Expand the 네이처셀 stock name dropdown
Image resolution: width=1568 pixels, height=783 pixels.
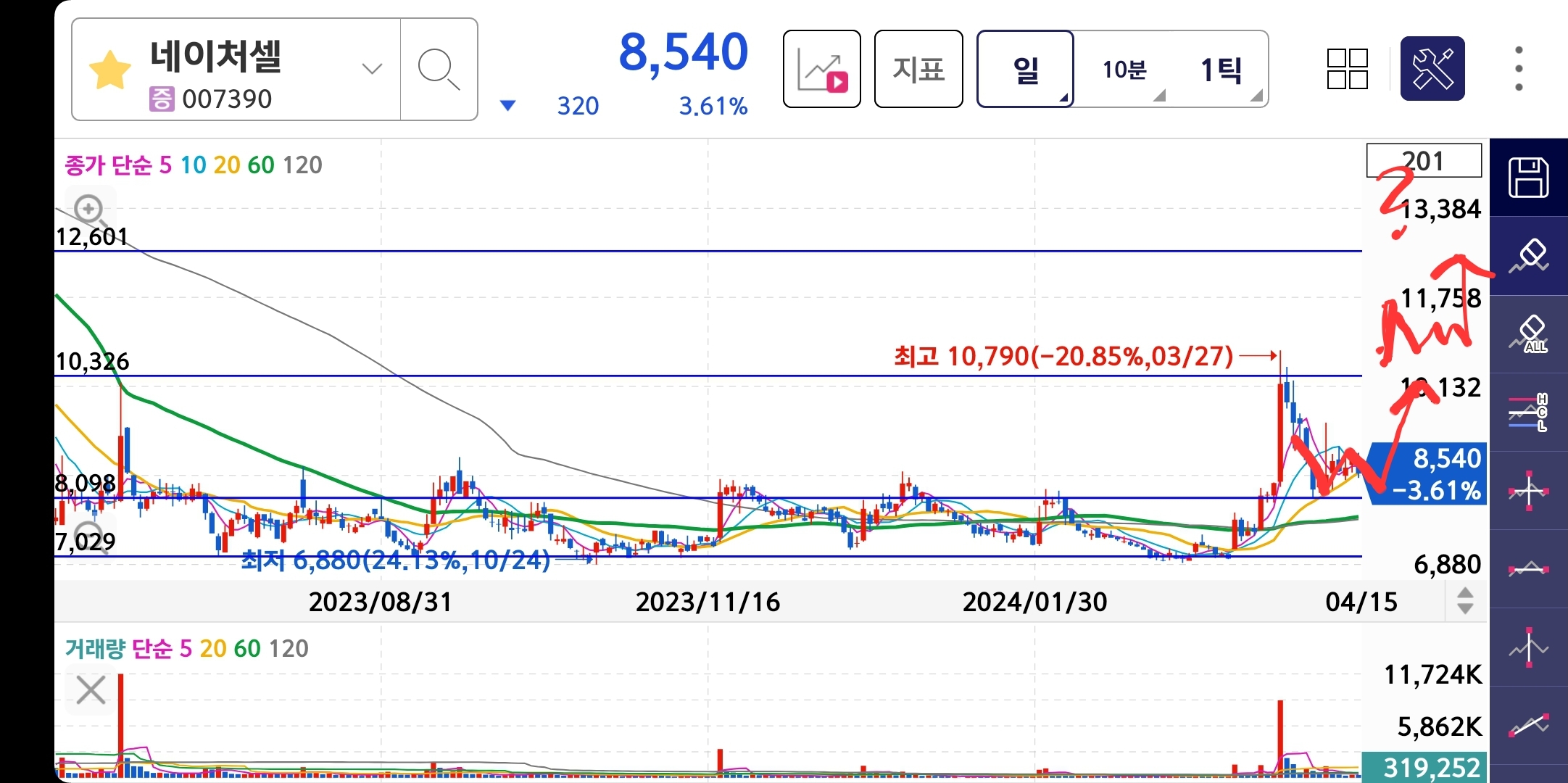pos(371,70)
